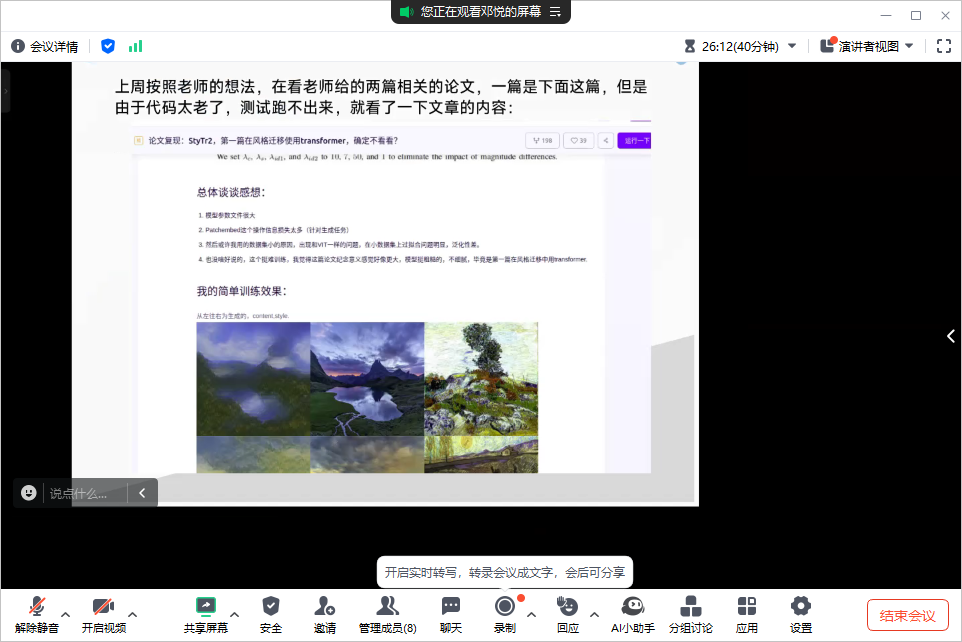Minimize the meeting window
962x642 pixels.
pos(886,15)
